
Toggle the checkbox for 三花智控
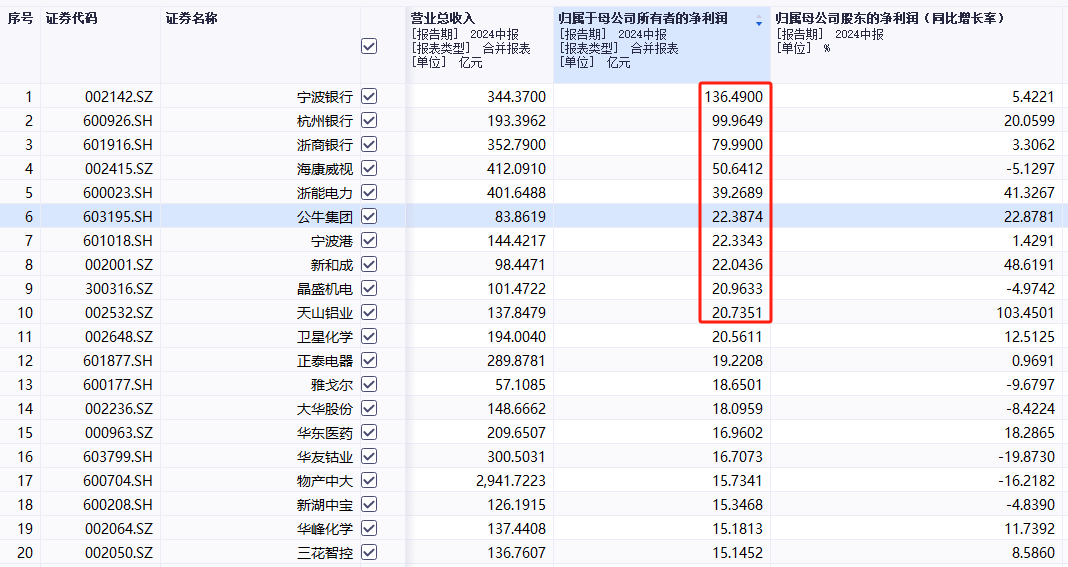click(368, 552)
